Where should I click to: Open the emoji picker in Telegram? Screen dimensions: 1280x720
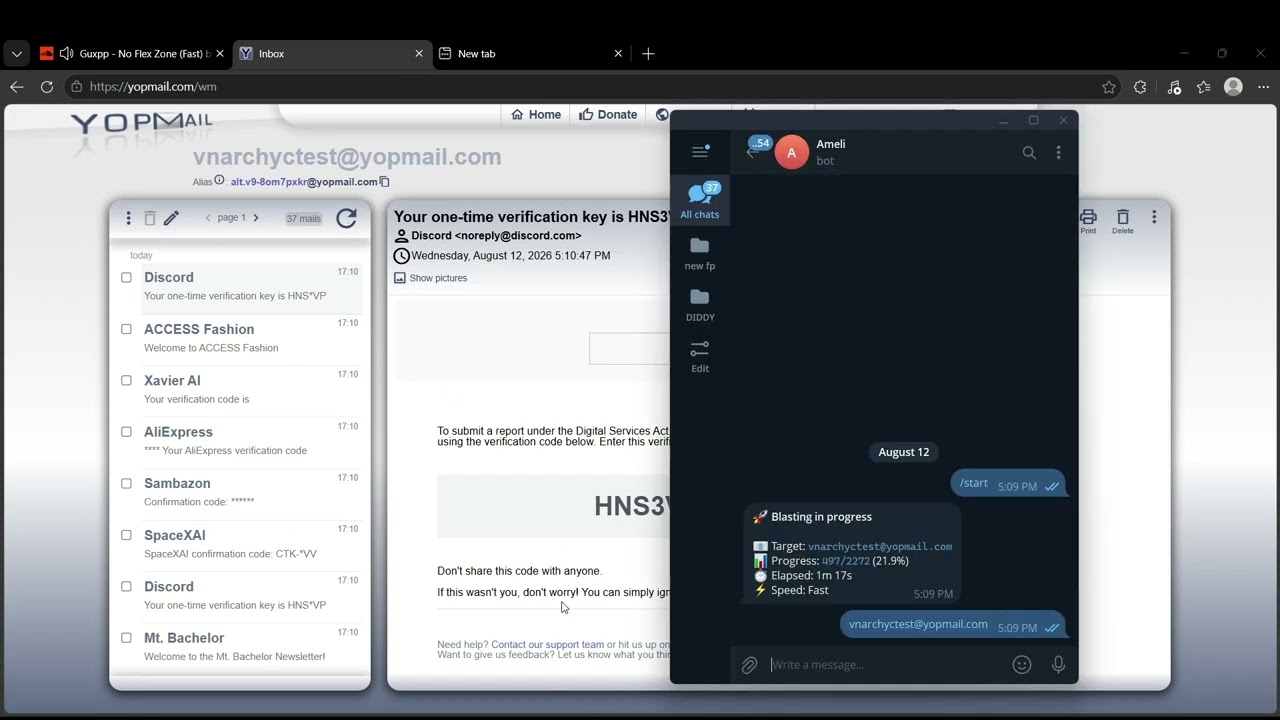pyautogui.click(x=1022, y=665)
